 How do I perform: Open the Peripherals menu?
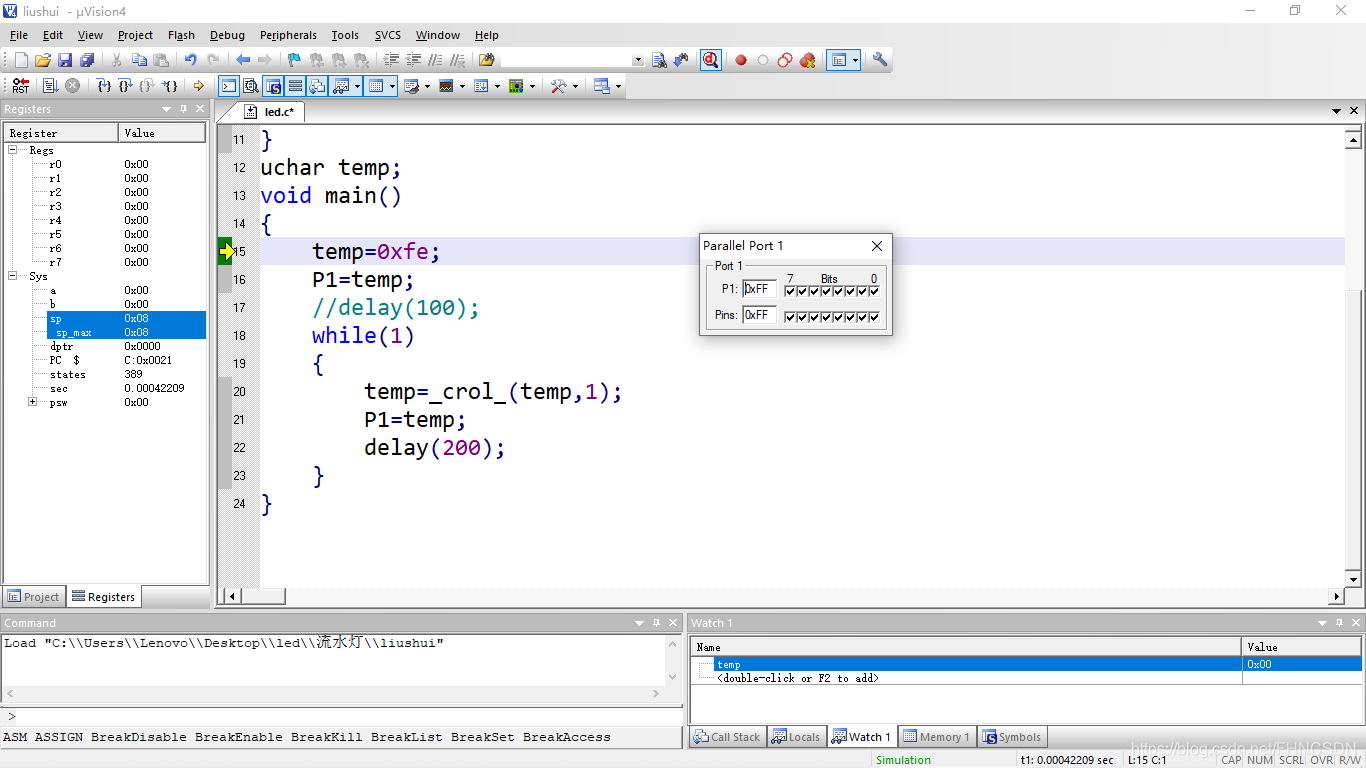coord(288,35)
